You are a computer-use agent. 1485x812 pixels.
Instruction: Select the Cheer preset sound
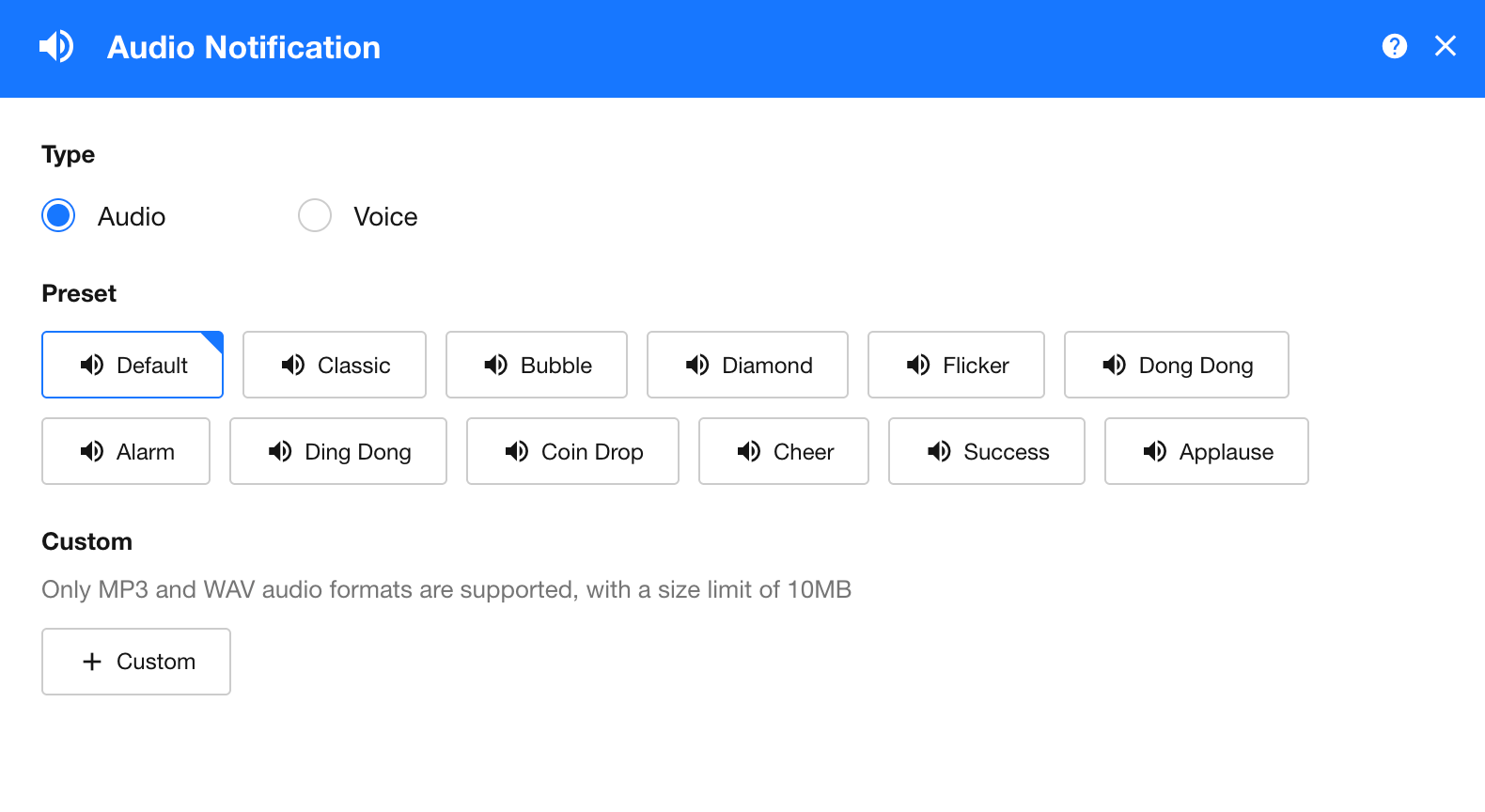pyautogui.click(x=784, y=451)
